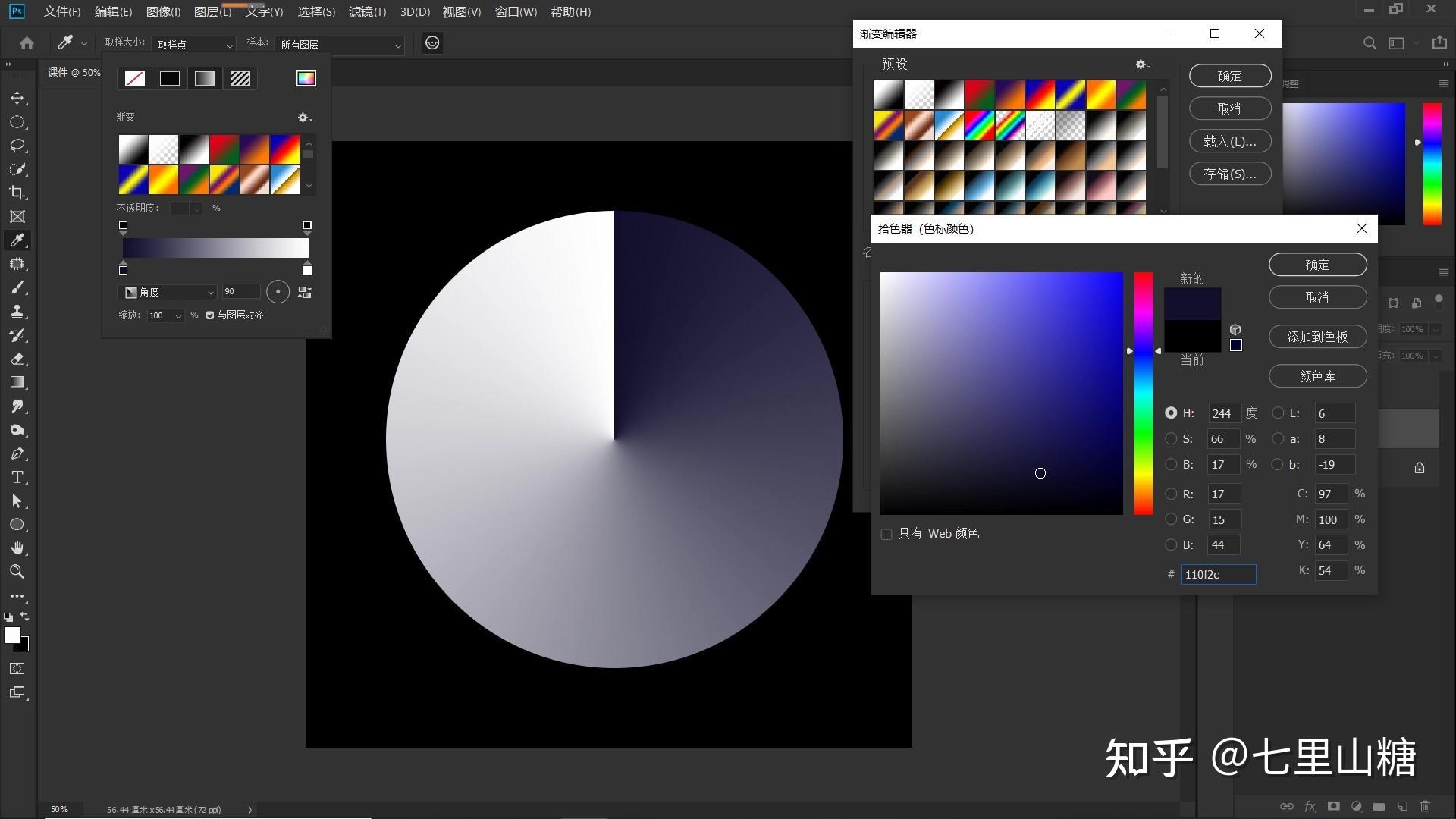Open Edit menu

(113, 12)
